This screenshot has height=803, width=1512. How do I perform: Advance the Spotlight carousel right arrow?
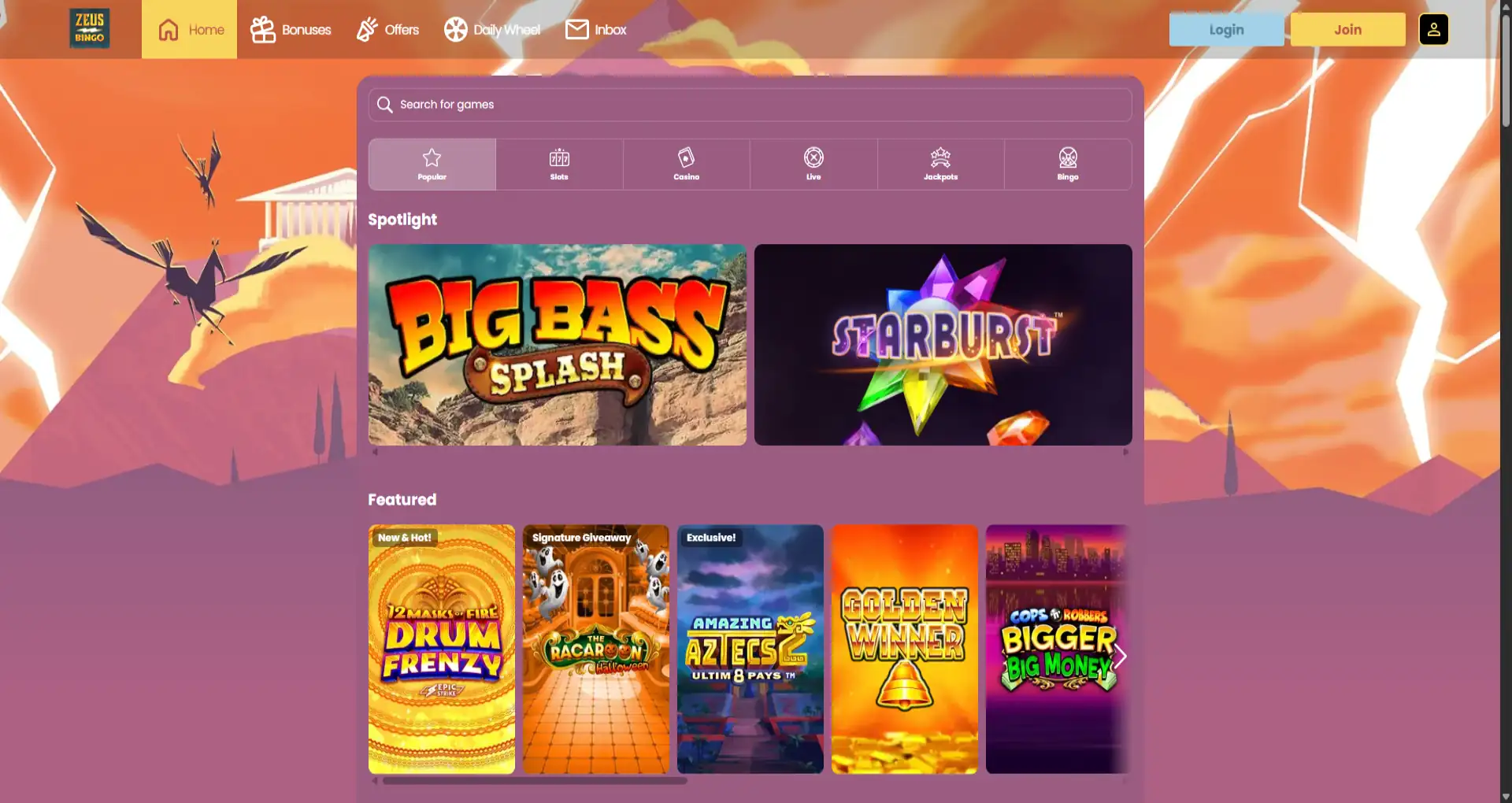(1126, 452)
